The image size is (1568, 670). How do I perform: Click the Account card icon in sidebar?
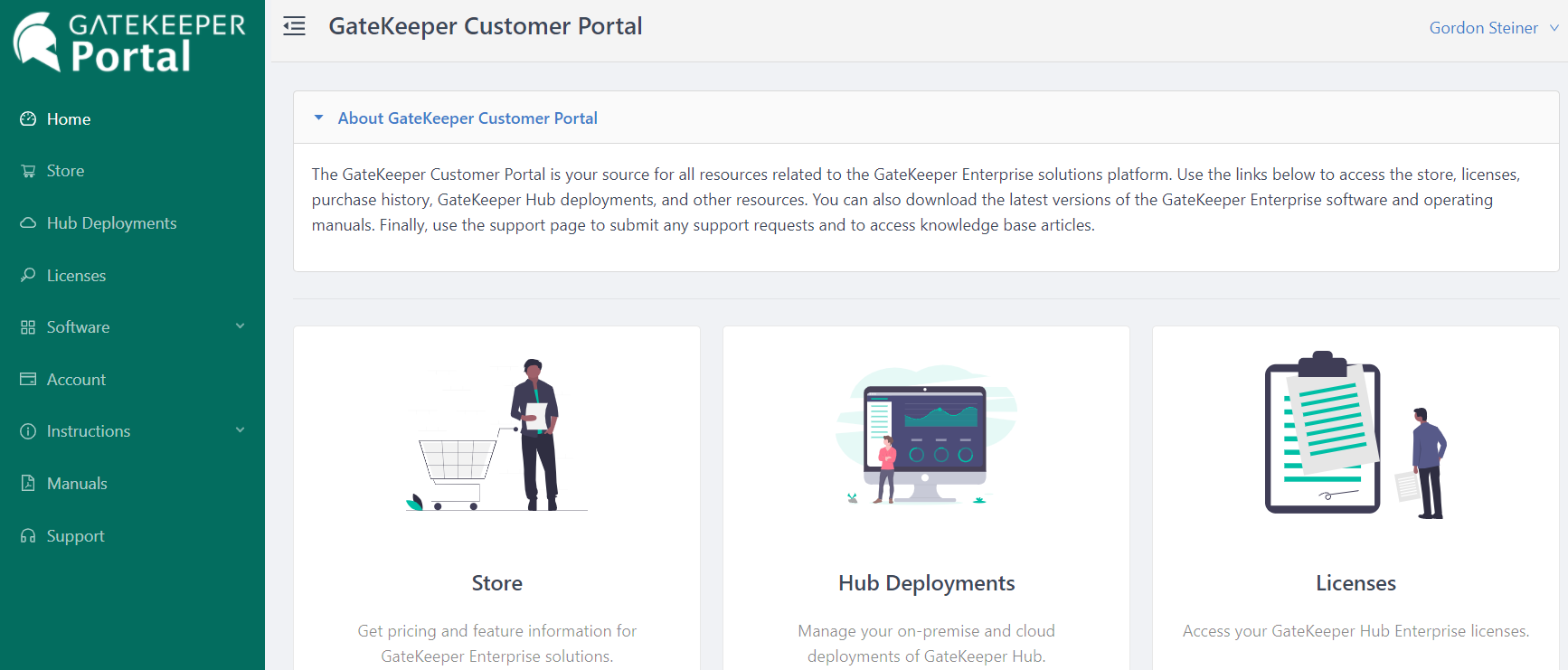[x=28, y=380]
